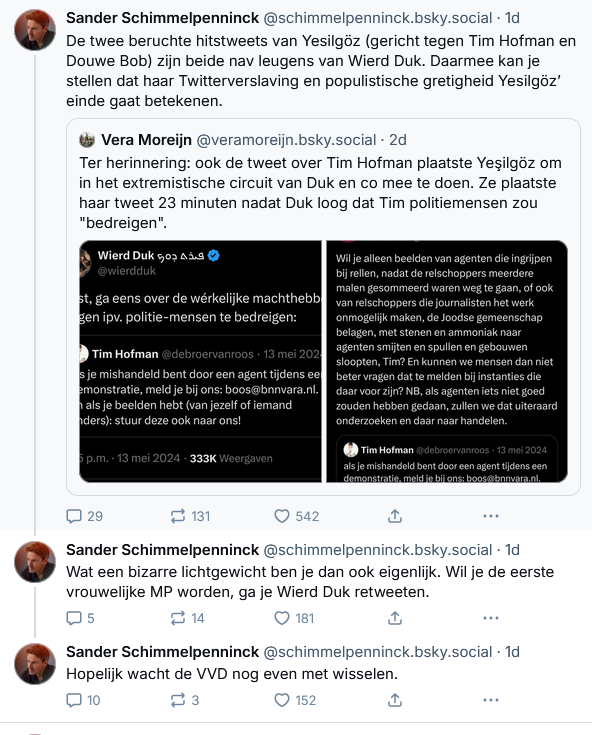Repost the post with 131 reposts

pyautogui.click(x=190, y=516)
